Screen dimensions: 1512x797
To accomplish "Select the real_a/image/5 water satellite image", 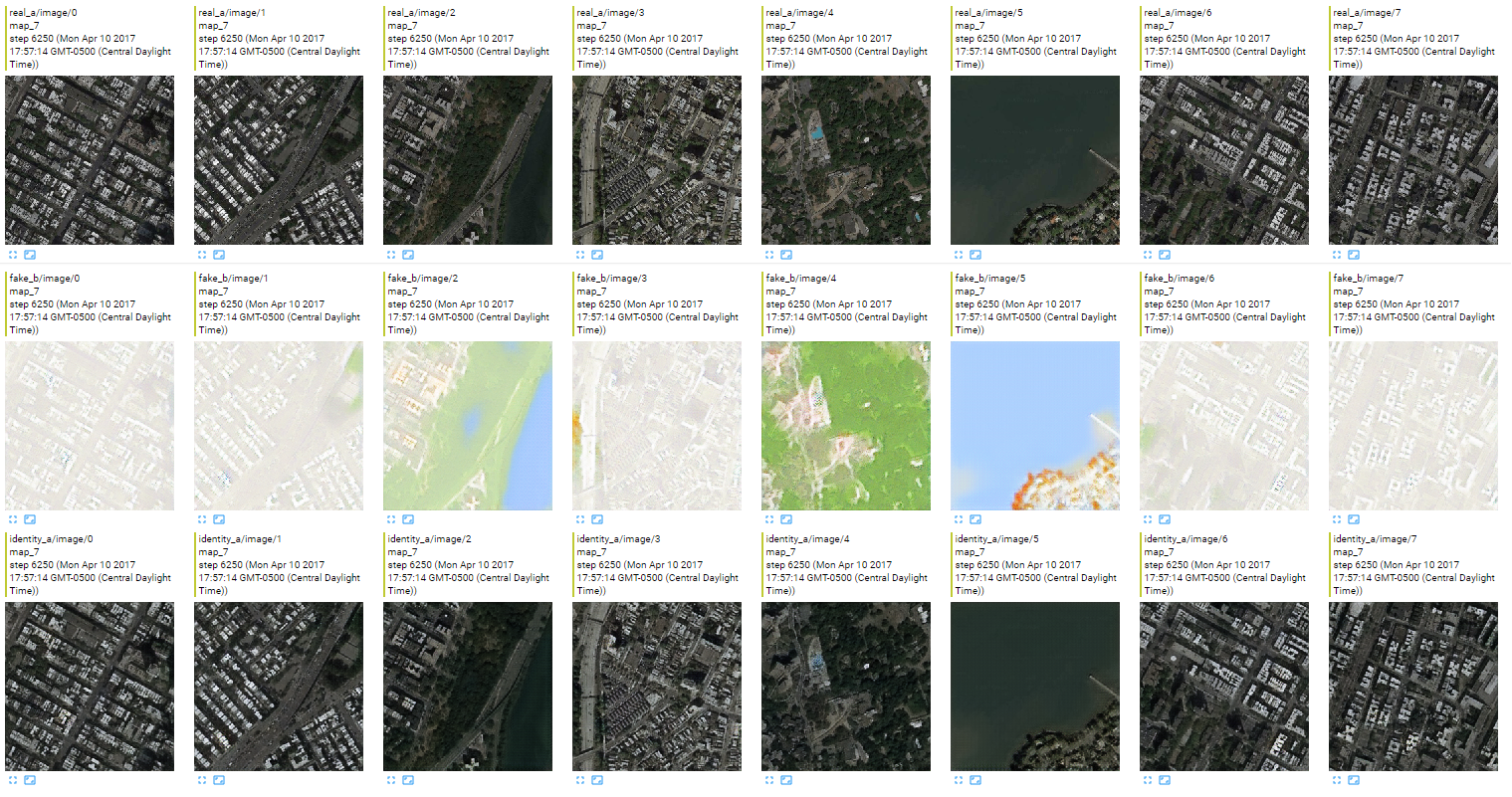I will pyautogui.click(x=1035, y=160).
